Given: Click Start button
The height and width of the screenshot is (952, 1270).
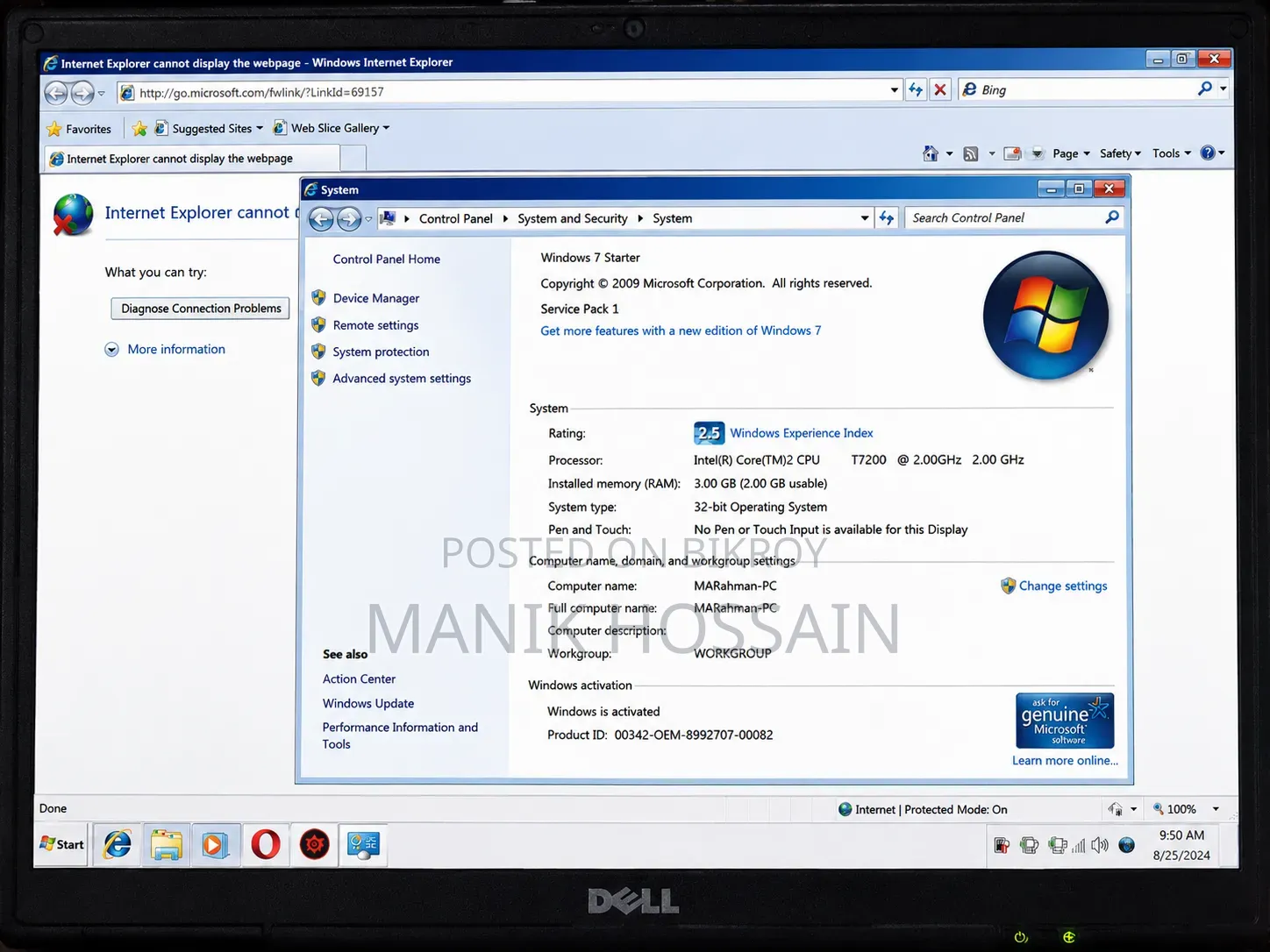Looking at the screenshot, I should [62, 845].
